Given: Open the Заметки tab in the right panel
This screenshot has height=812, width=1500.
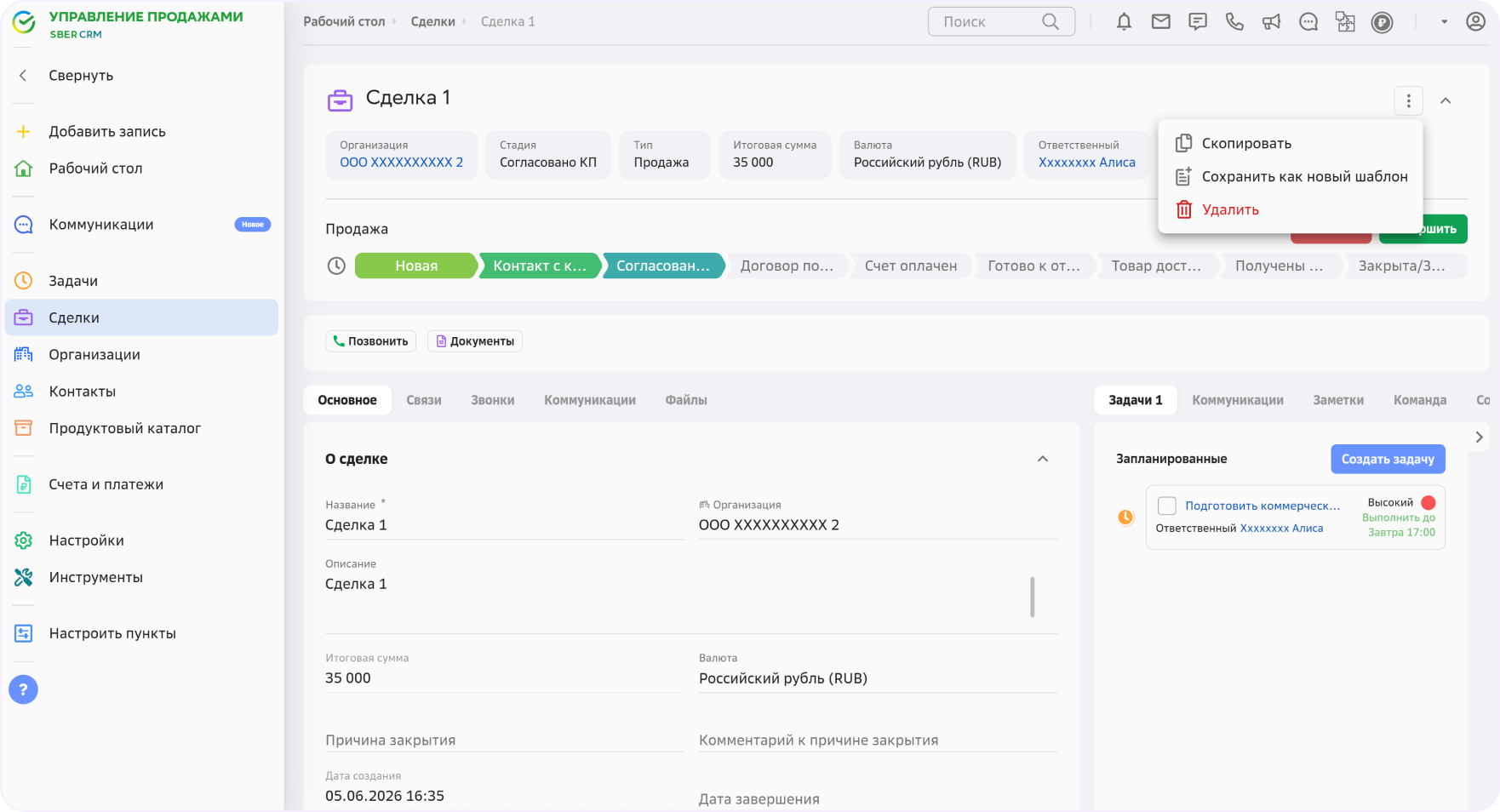Looking at the screenshot, I should pyautogui.click(x=1338, y=400).
